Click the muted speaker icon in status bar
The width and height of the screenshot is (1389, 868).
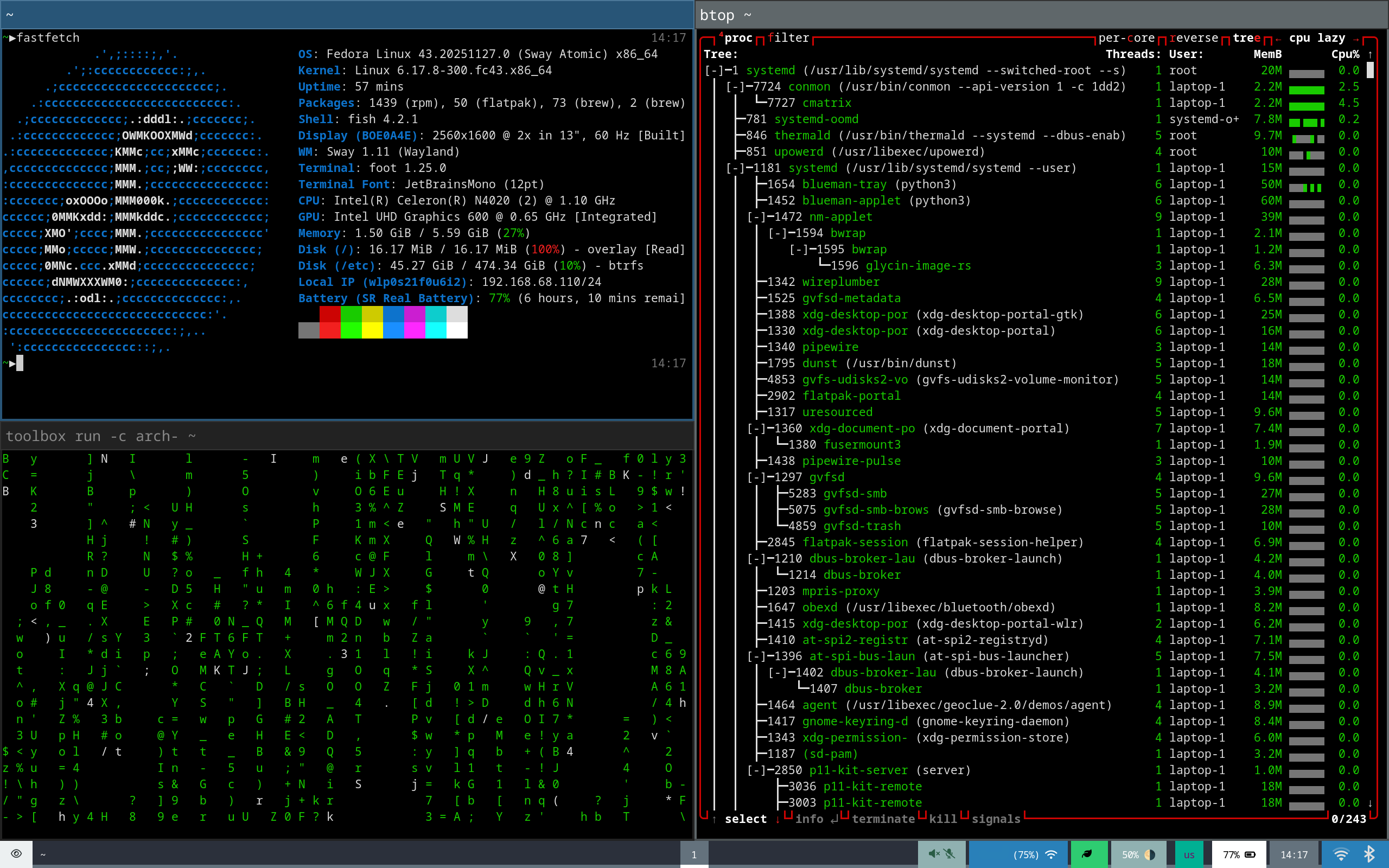click(934, 854)
